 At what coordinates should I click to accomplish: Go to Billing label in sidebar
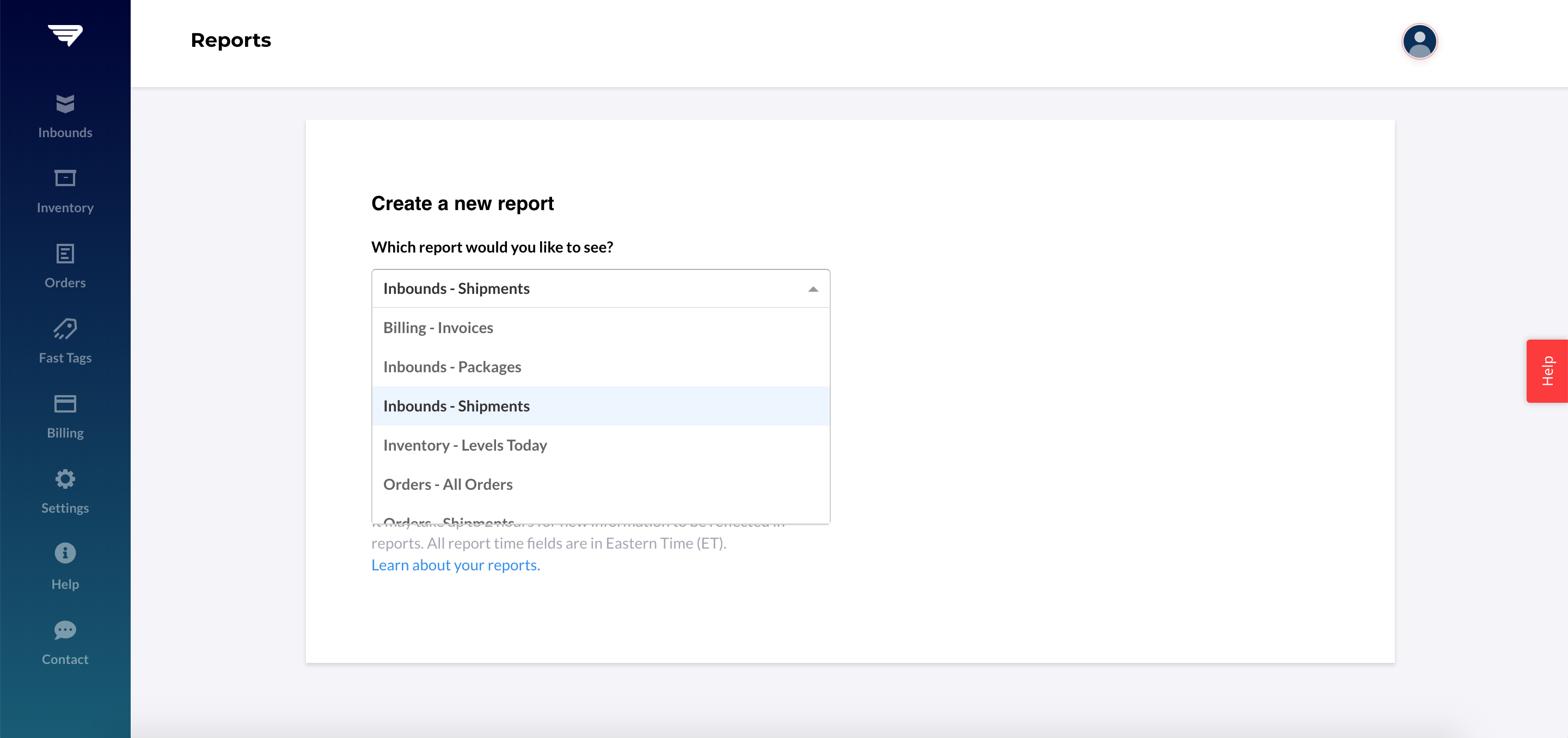(65, 433)
